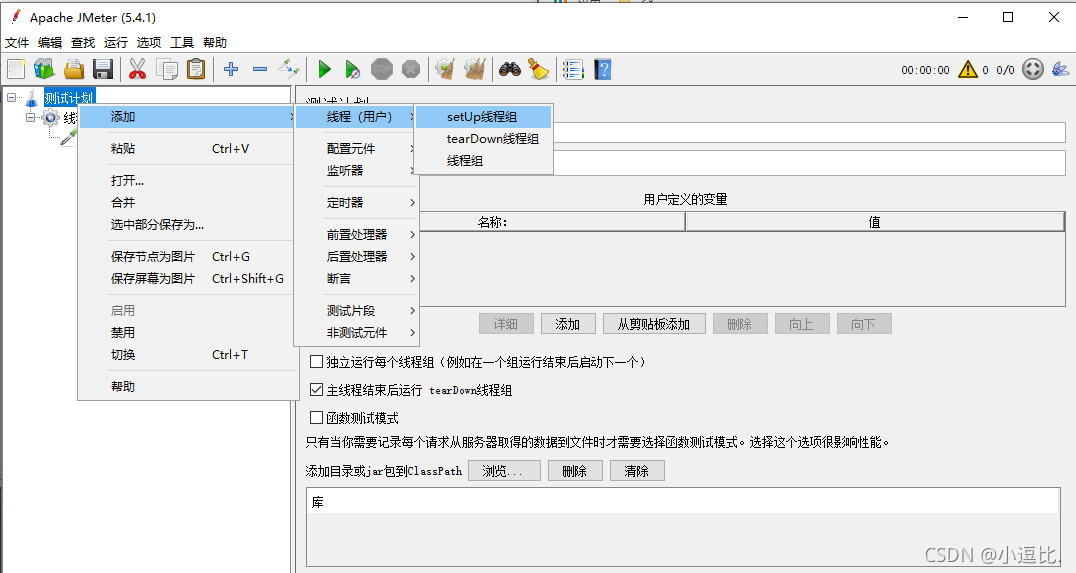1076x573 pixels.
Task: Open Search with the binoculars icon
Action: tap(510, 69)
